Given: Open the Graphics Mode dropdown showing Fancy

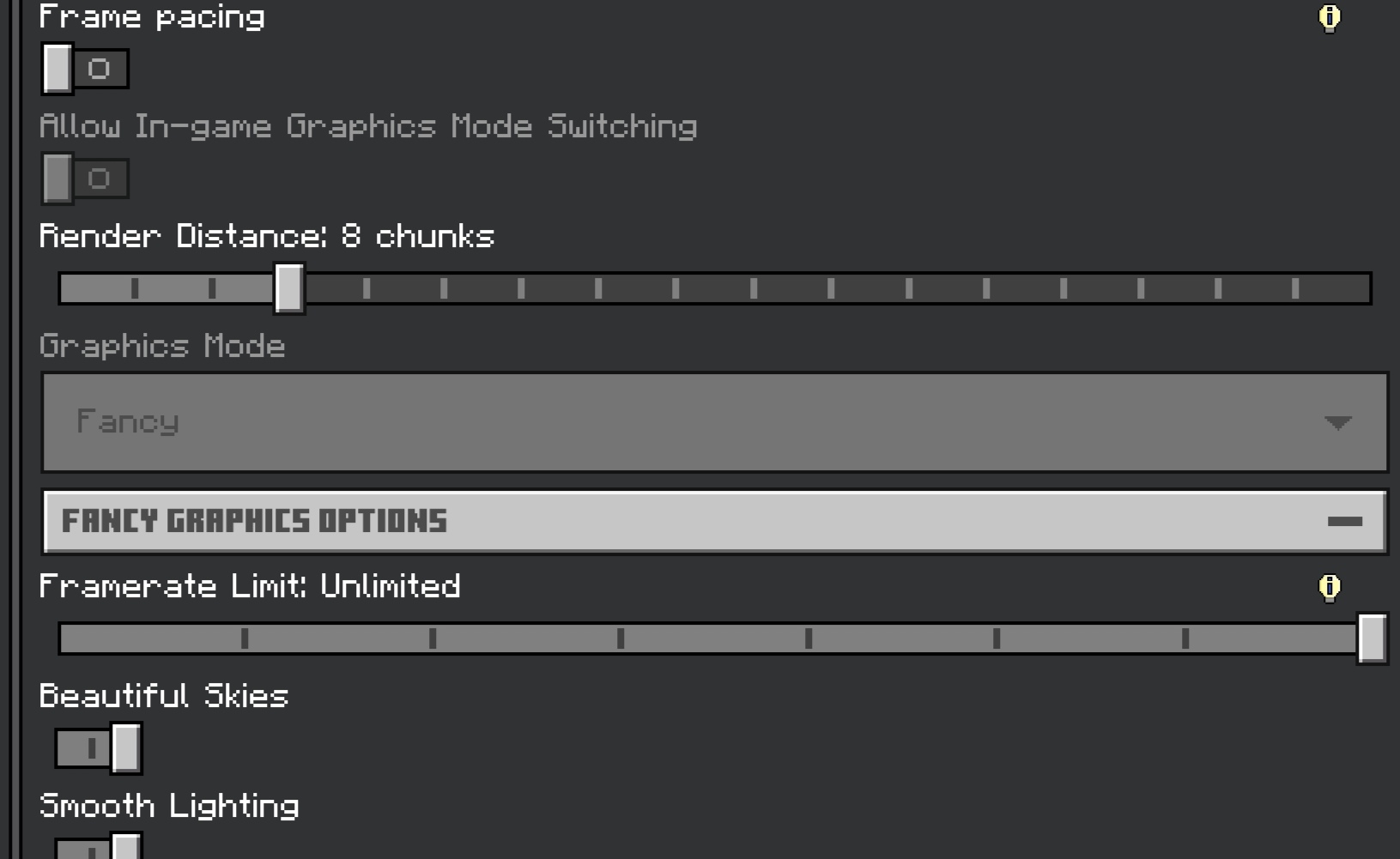Looking at the screenshot, I should [714, 422].
